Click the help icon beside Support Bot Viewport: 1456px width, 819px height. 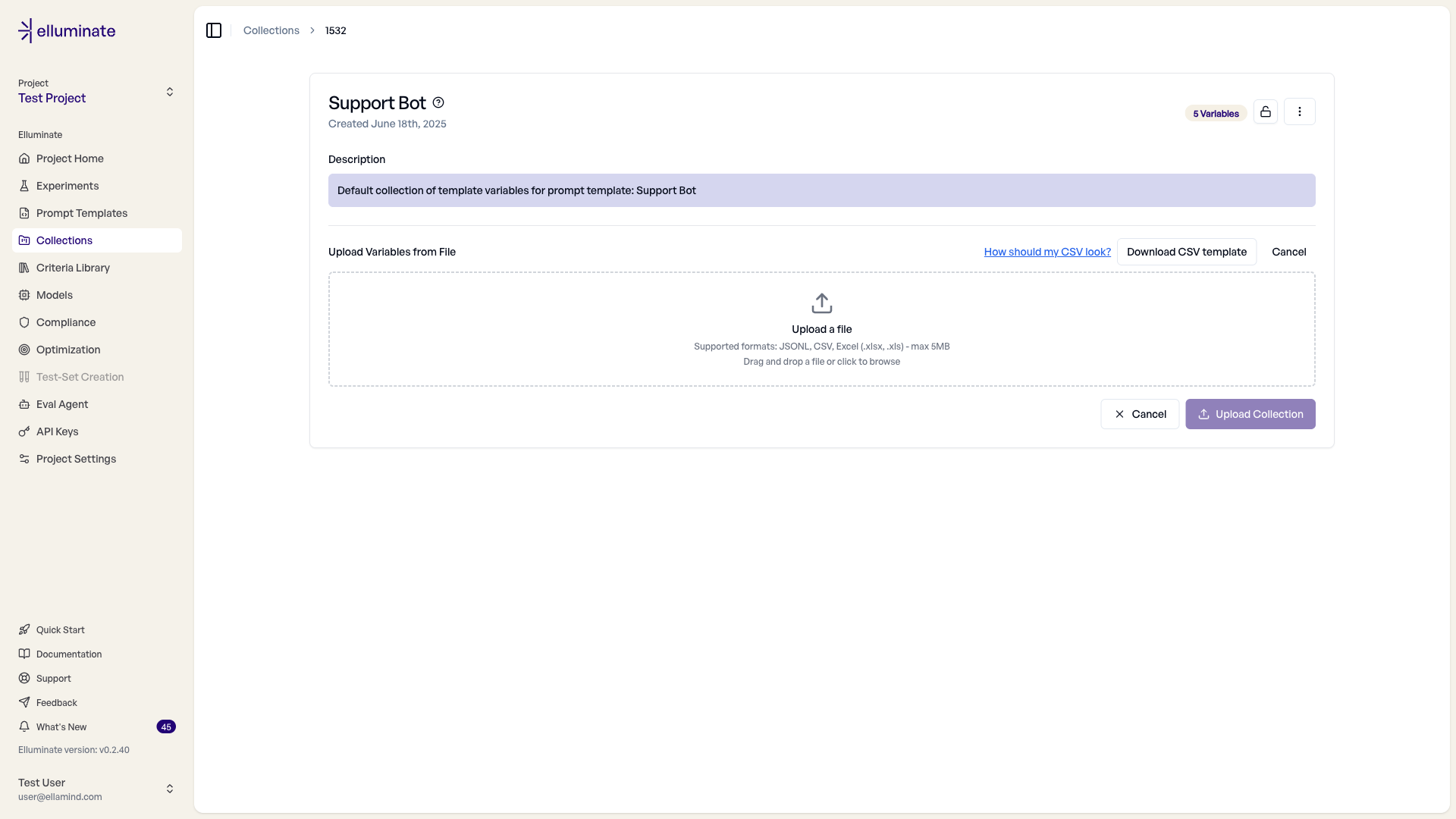438,102
